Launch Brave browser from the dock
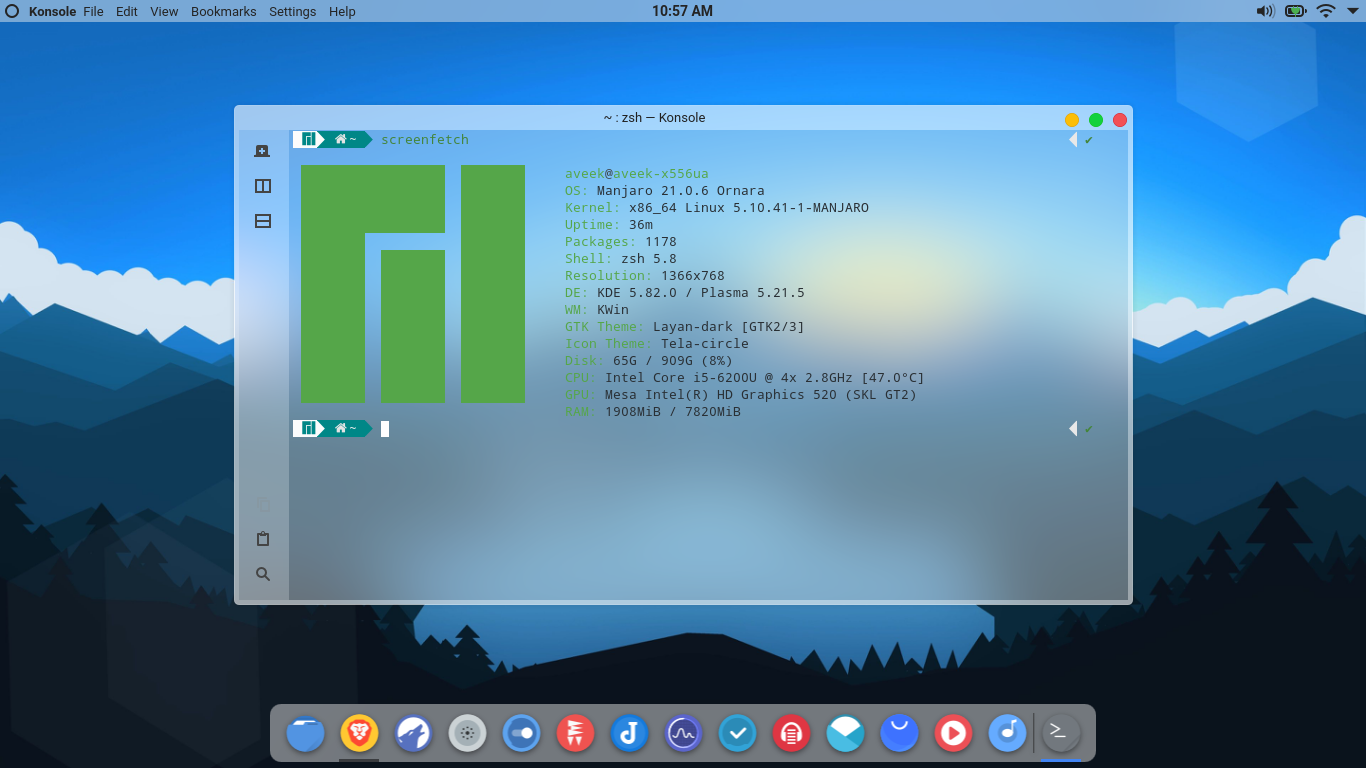 point(359,733)
